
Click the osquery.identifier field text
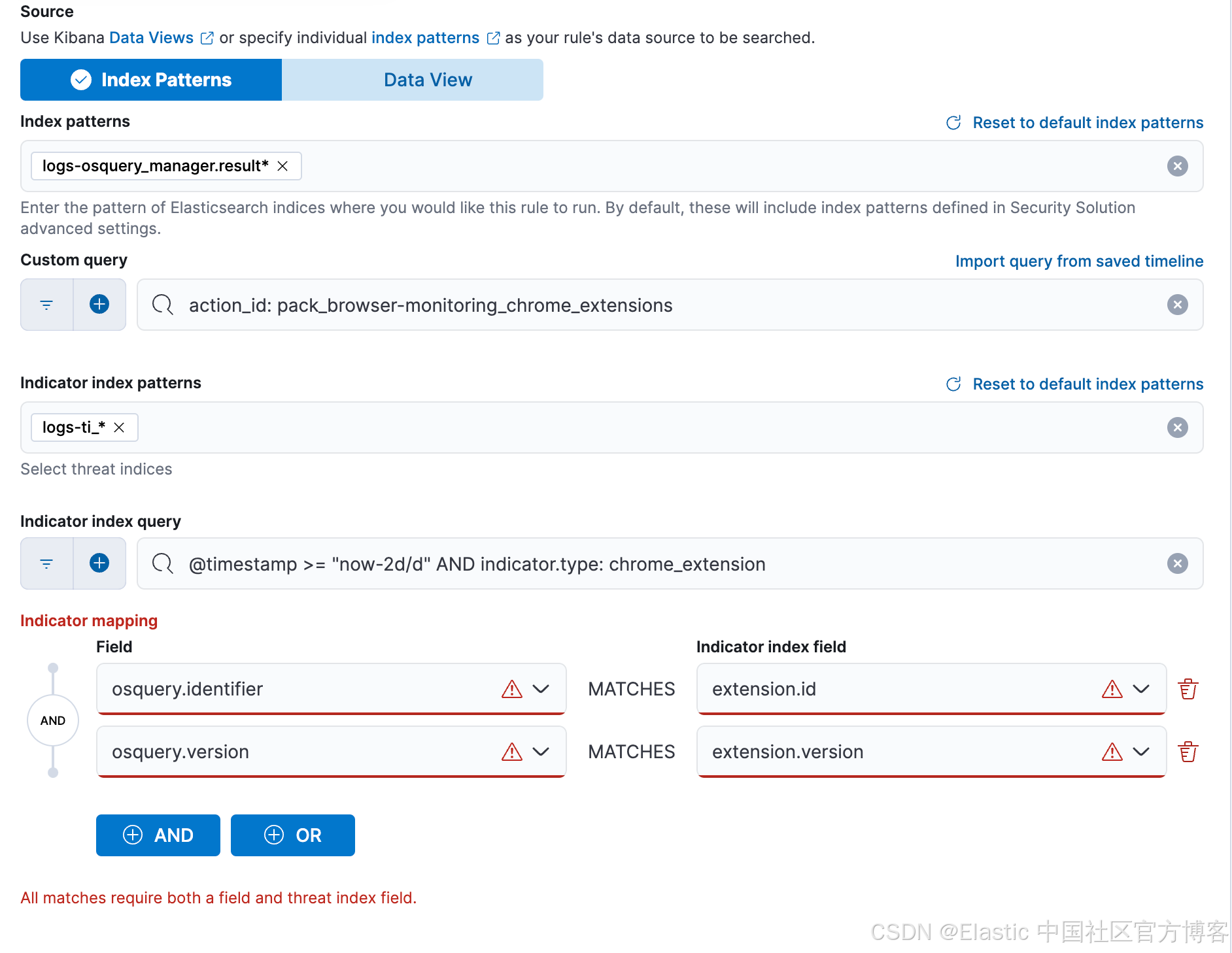(187, 689)
